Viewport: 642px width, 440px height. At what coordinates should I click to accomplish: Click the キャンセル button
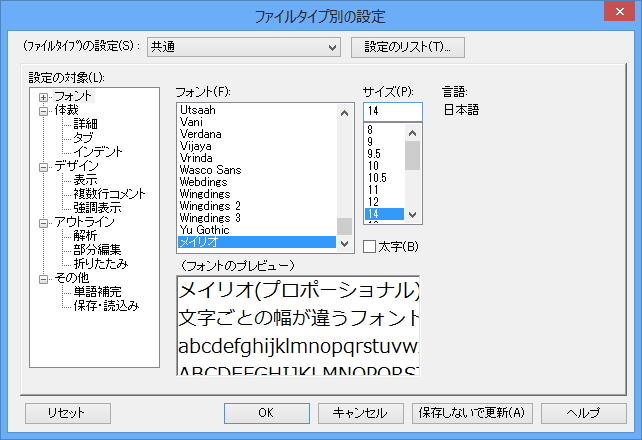tap(361, 413)
